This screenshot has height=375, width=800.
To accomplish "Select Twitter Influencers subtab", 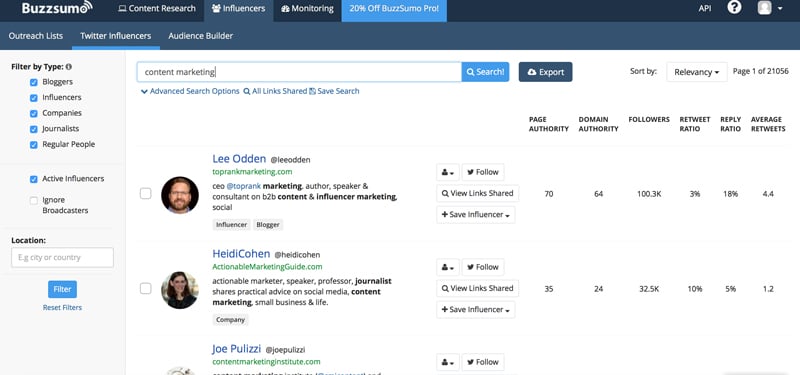I will pos(116,36).
